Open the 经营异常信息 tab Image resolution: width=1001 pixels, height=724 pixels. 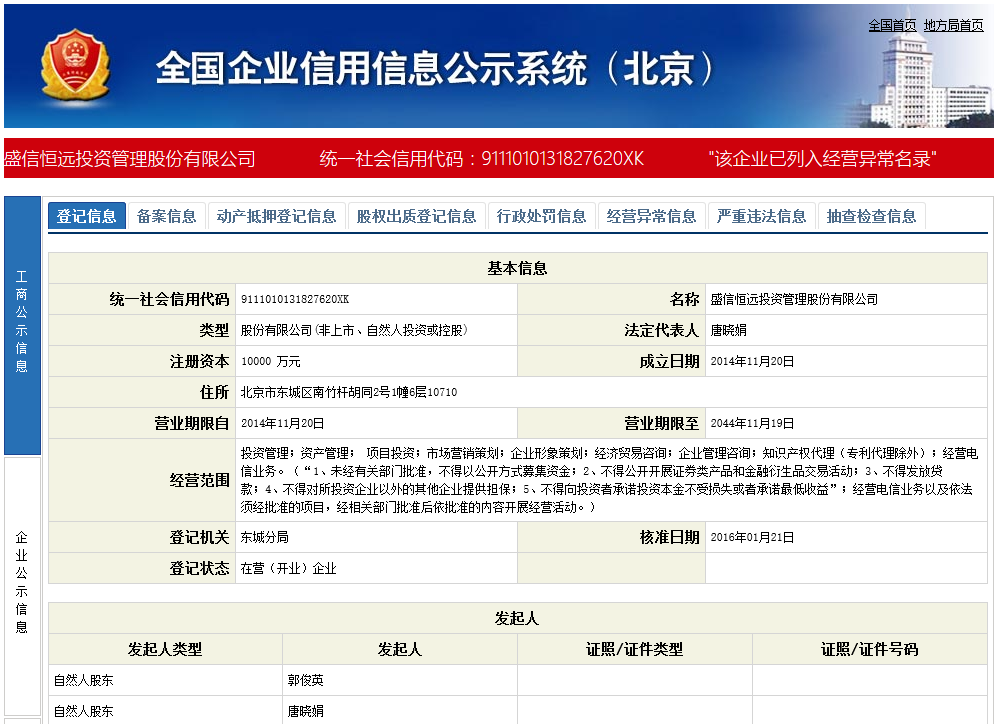[x=651, y=216]
